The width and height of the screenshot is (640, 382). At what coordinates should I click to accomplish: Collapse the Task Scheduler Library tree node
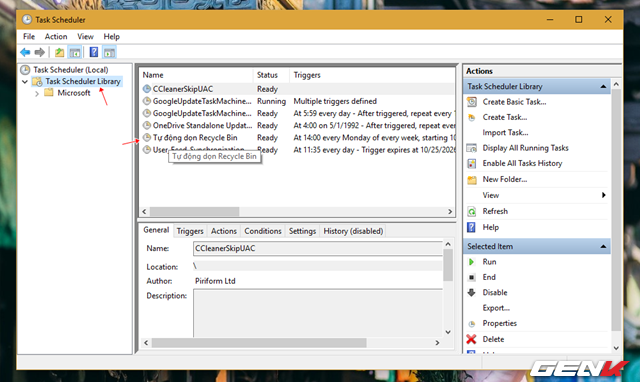pos(24,82)
